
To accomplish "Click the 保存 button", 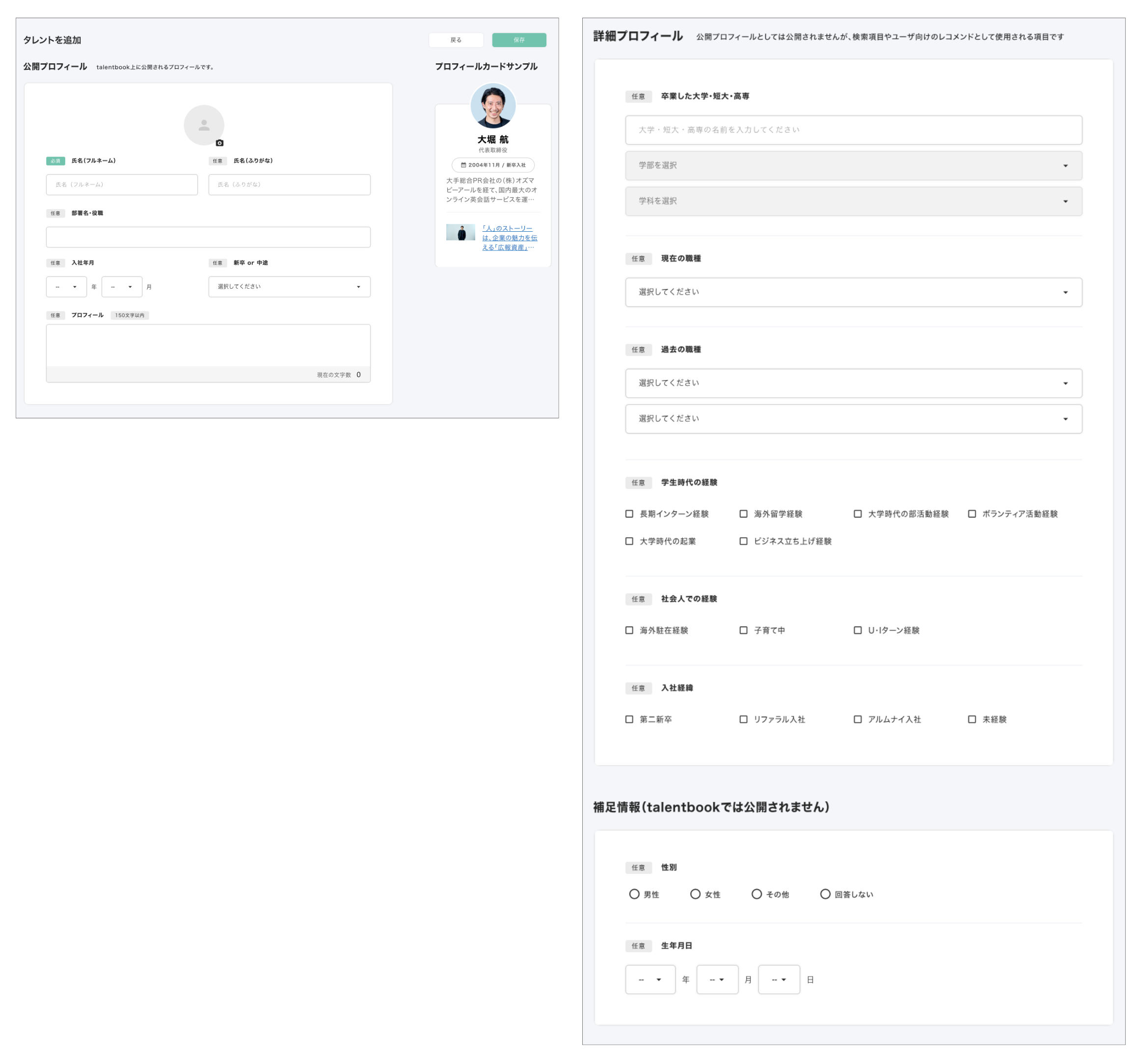I will tap(519, 40).
